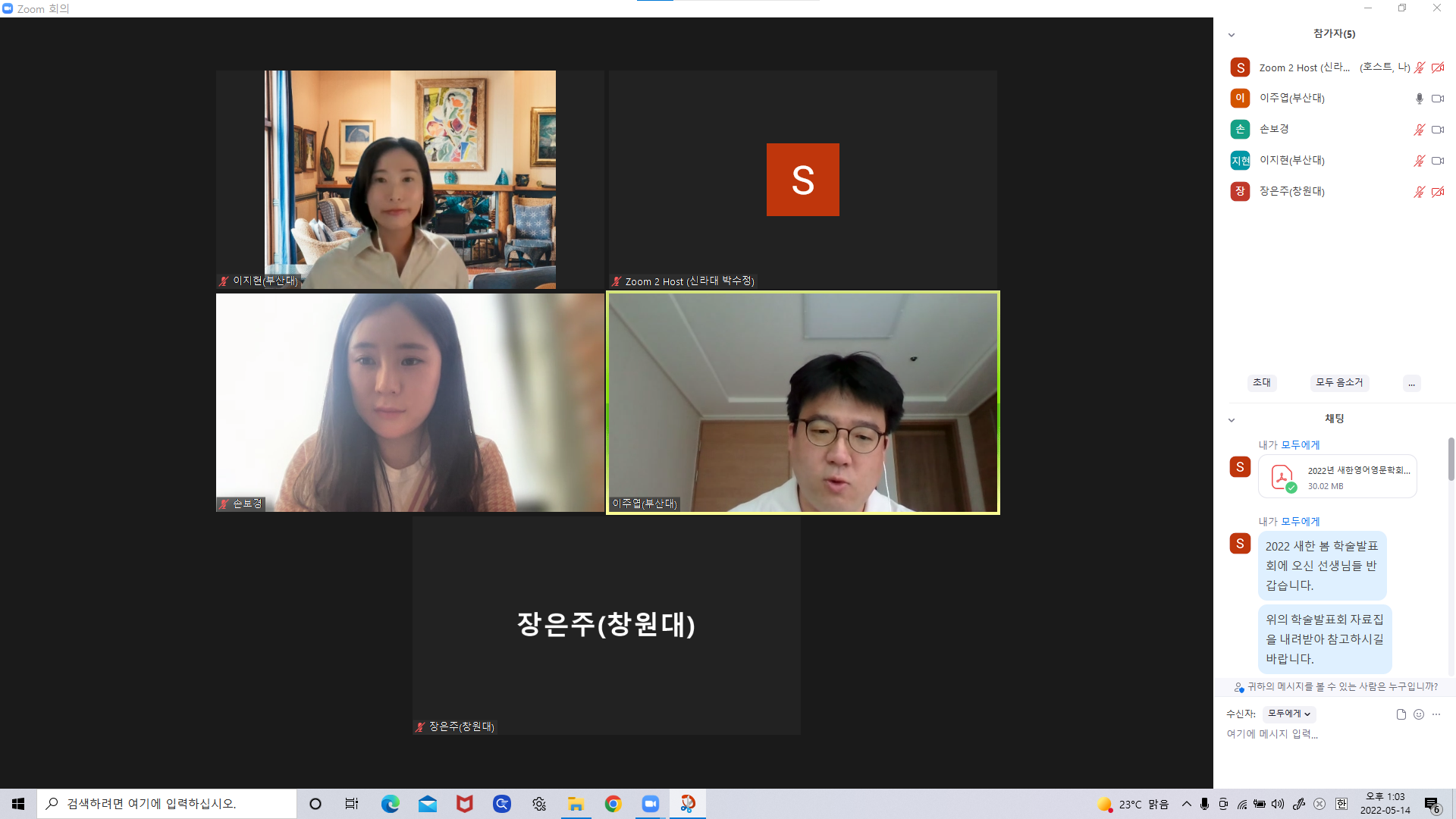Click the 초대 invite button
Viewport: 1456px width, 819px height.
point(1262,383)
